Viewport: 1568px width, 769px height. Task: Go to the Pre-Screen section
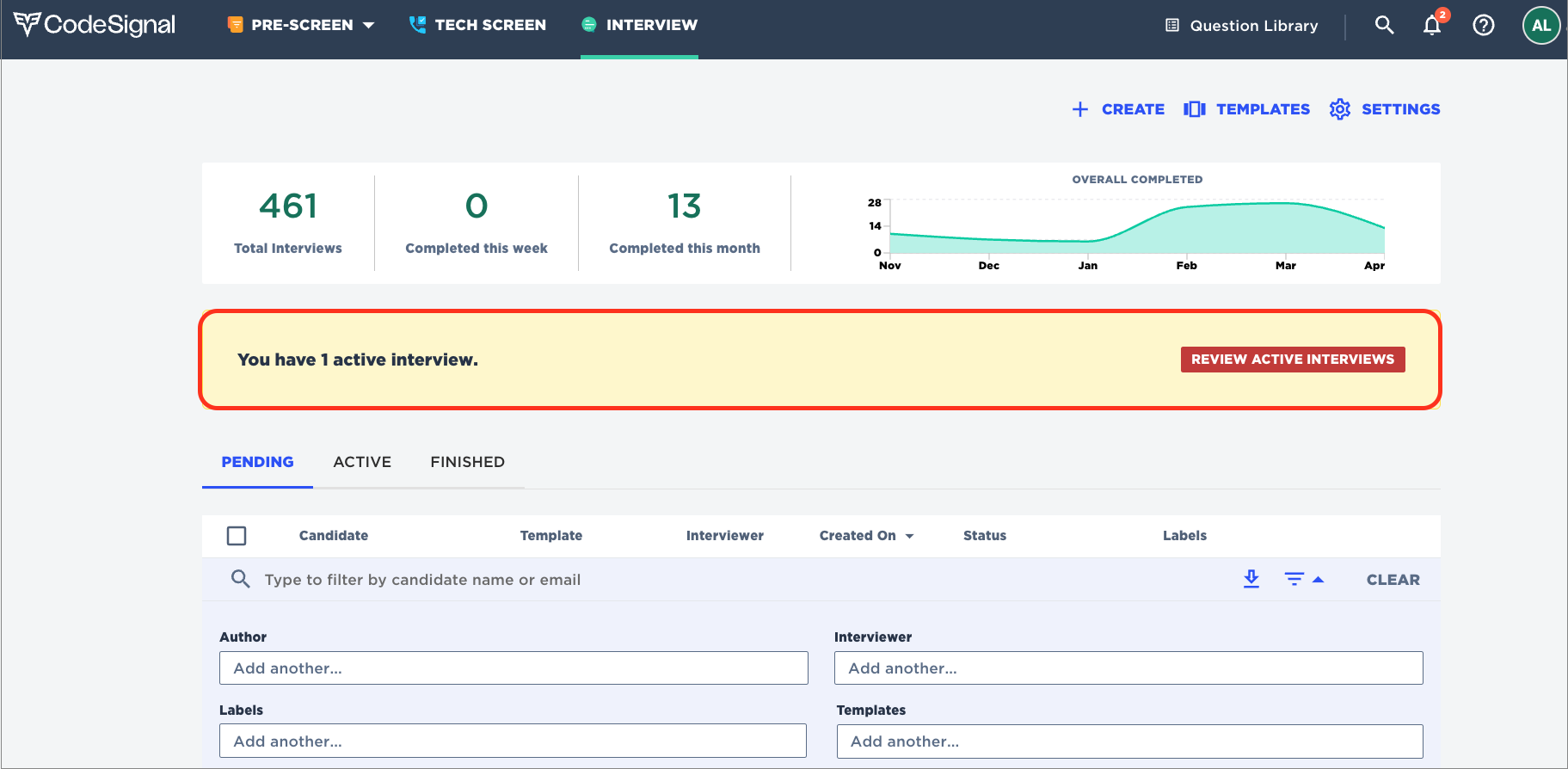coord(301,25)
